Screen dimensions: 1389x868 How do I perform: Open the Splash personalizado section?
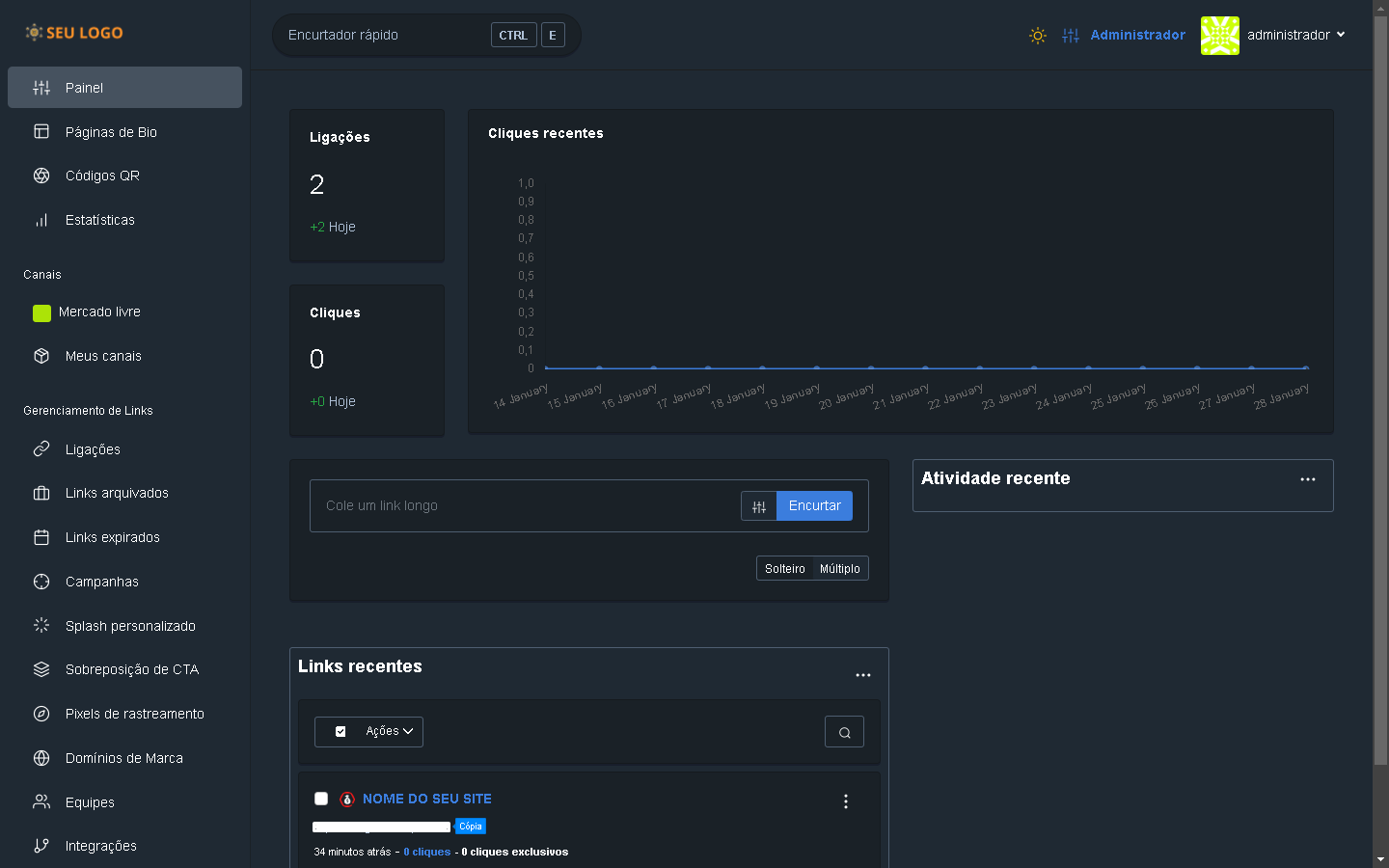[x=130, y=626]
